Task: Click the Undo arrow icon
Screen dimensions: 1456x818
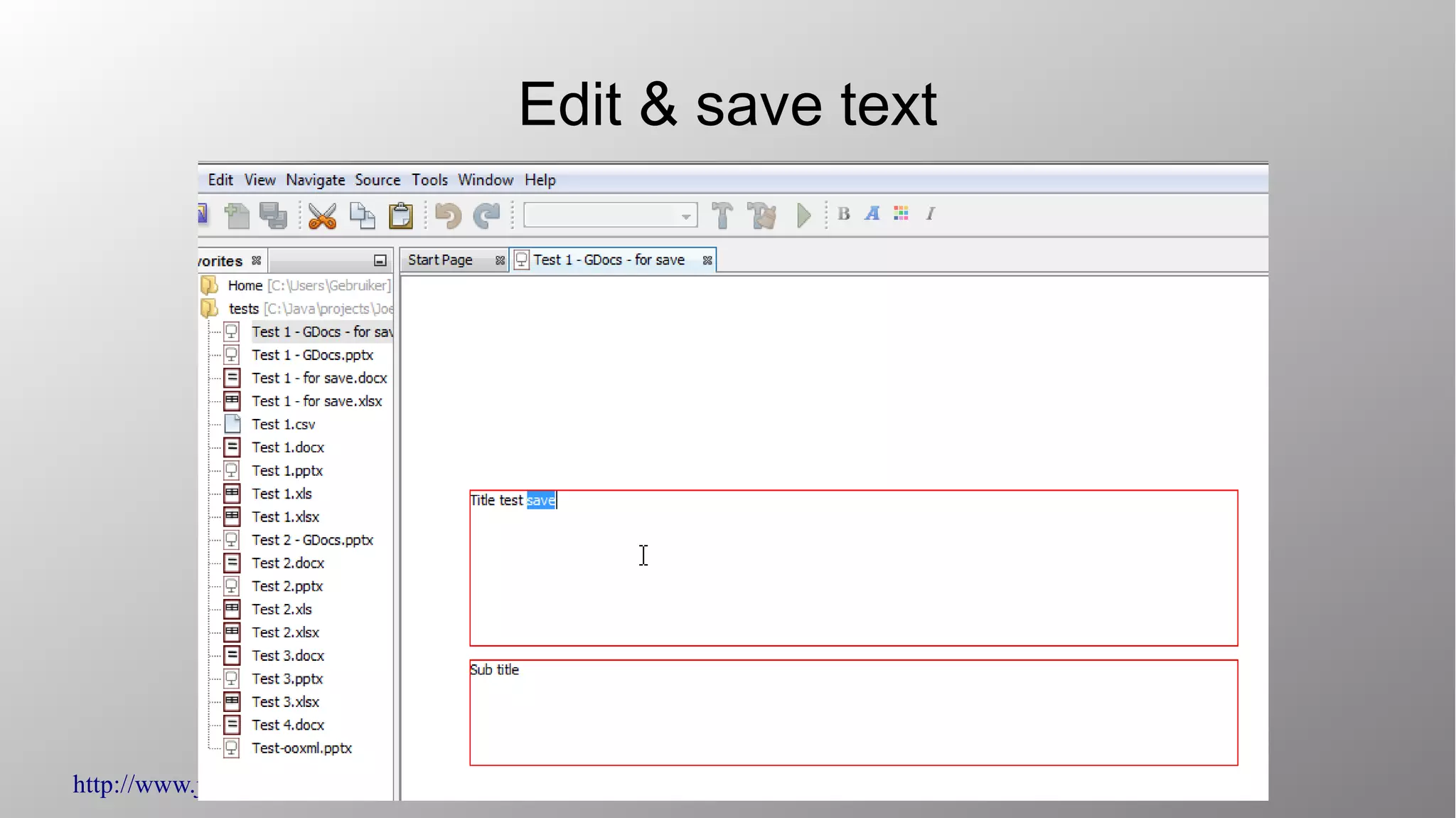Action: [x=448, y=216]
